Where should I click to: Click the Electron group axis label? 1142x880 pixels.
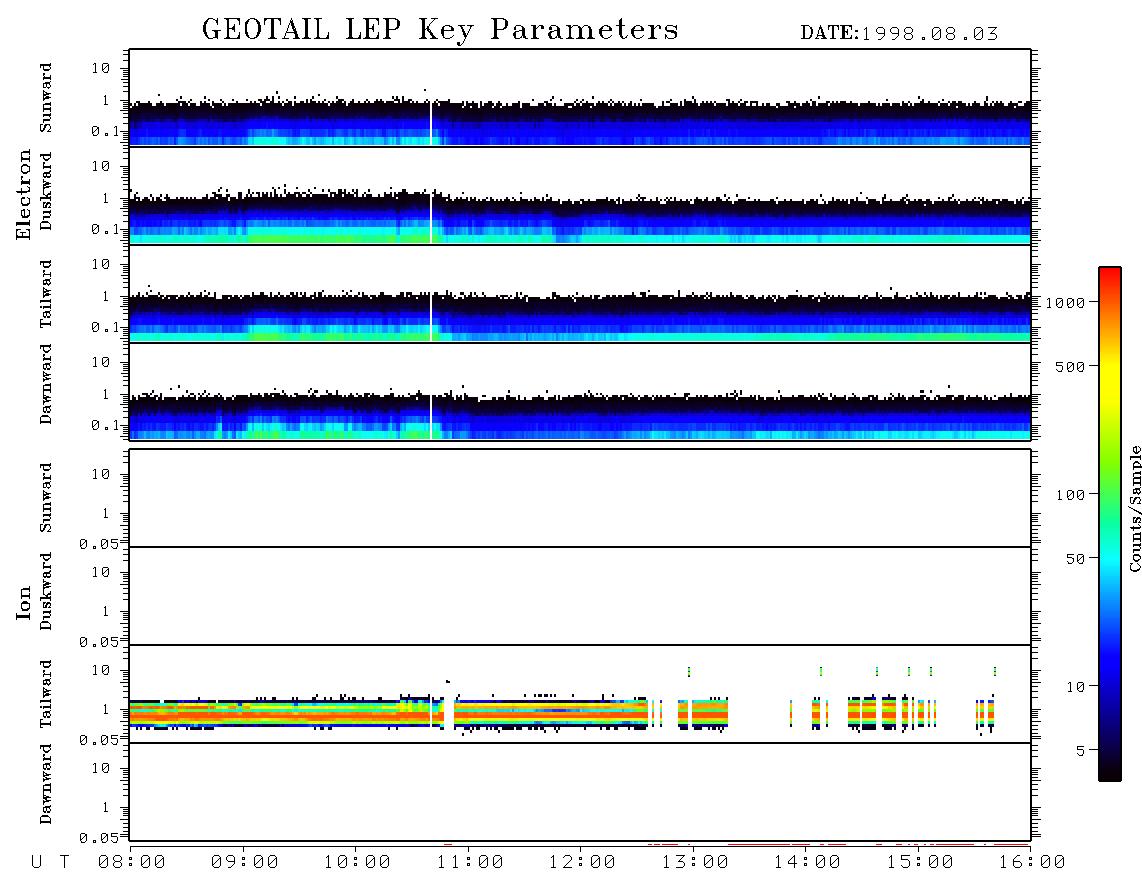pos(23,194)
